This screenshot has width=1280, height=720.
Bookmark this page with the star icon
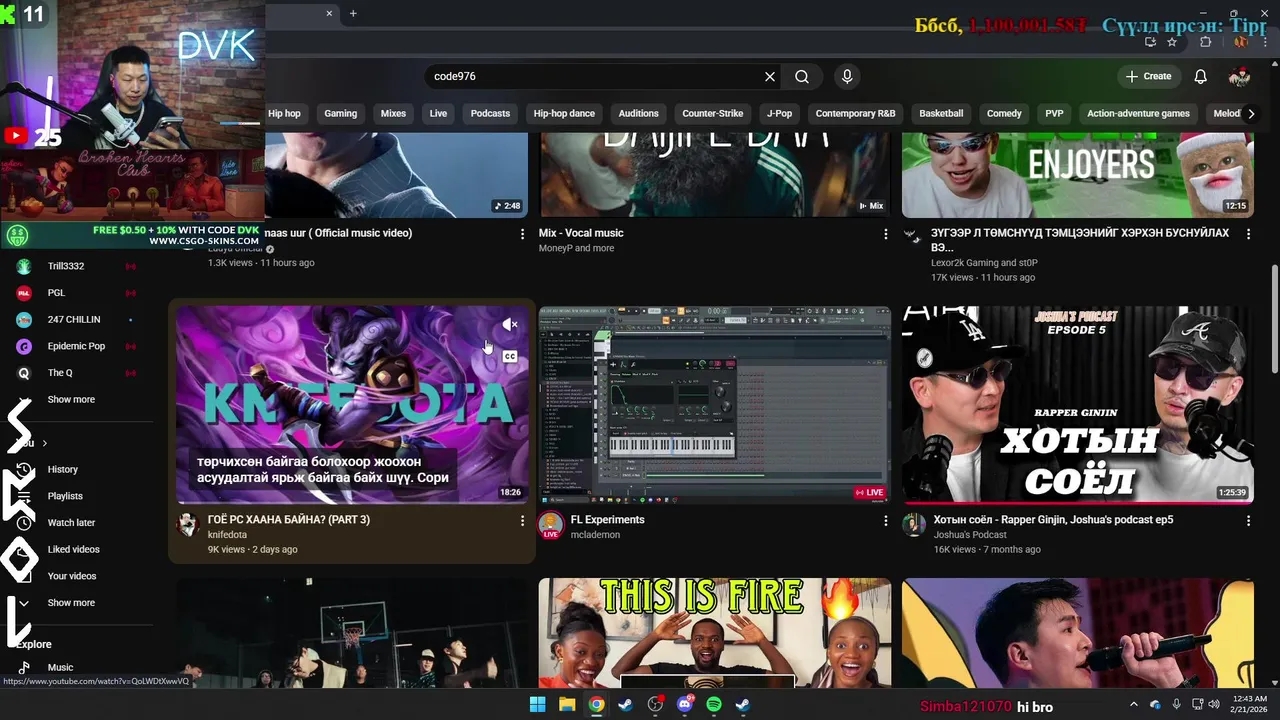tap(1172, 42)
